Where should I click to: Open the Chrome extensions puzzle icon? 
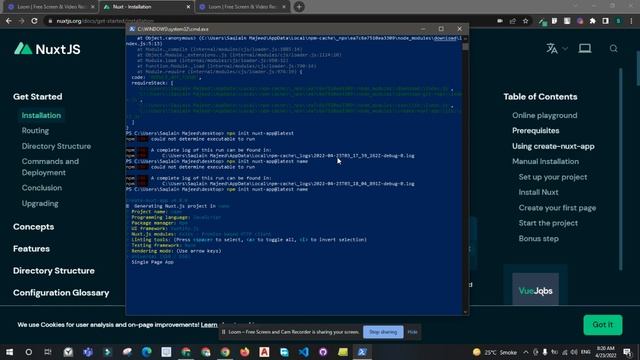(x=592, y=21)
